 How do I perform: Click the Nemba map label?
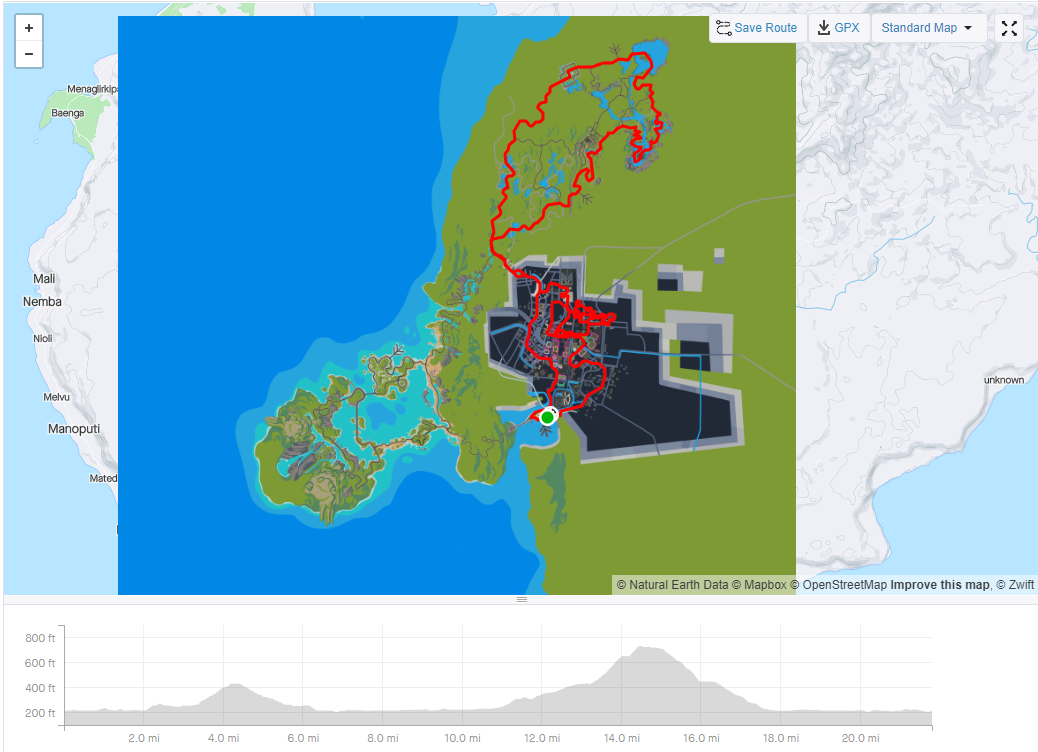[x=42, y=302]
